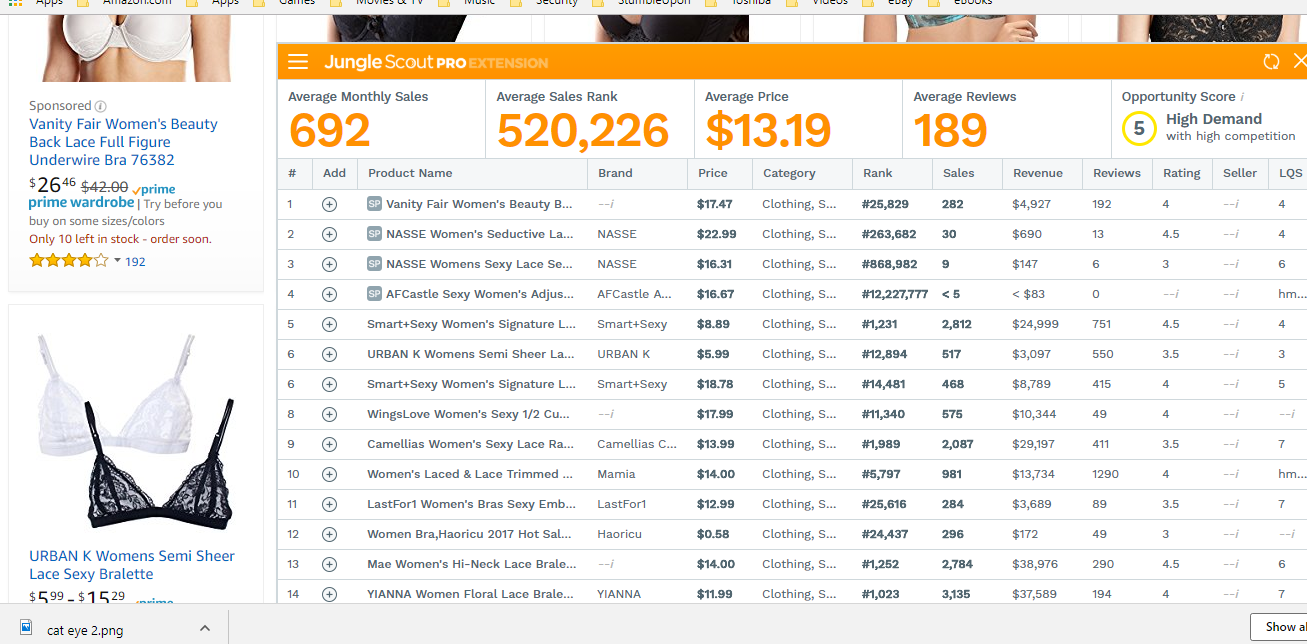Click the SP badge on Vanity Fair row
The image size is (1307, 644).
374,204
